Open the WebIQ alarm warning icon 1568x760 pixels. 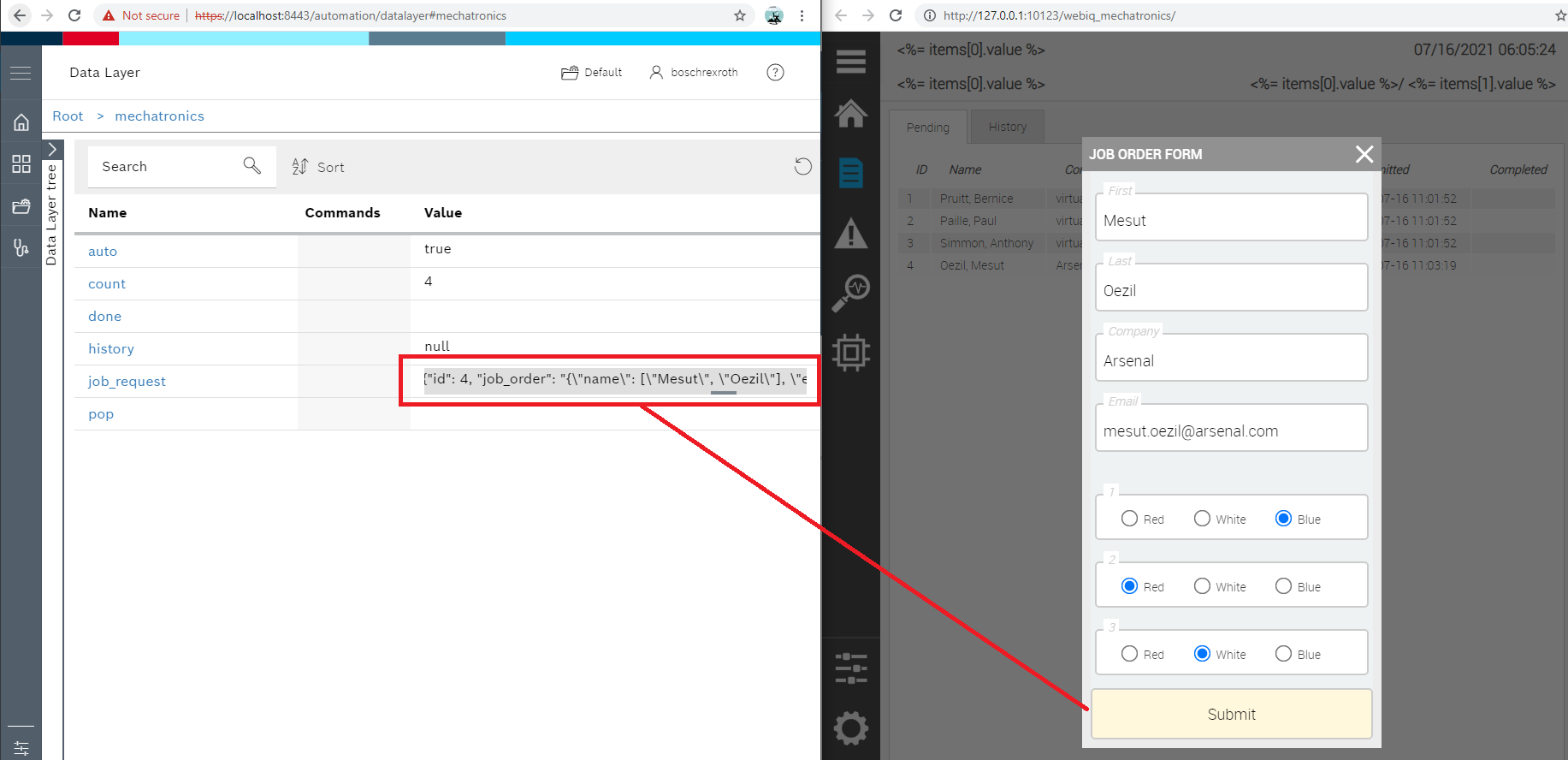click(850, 234)
